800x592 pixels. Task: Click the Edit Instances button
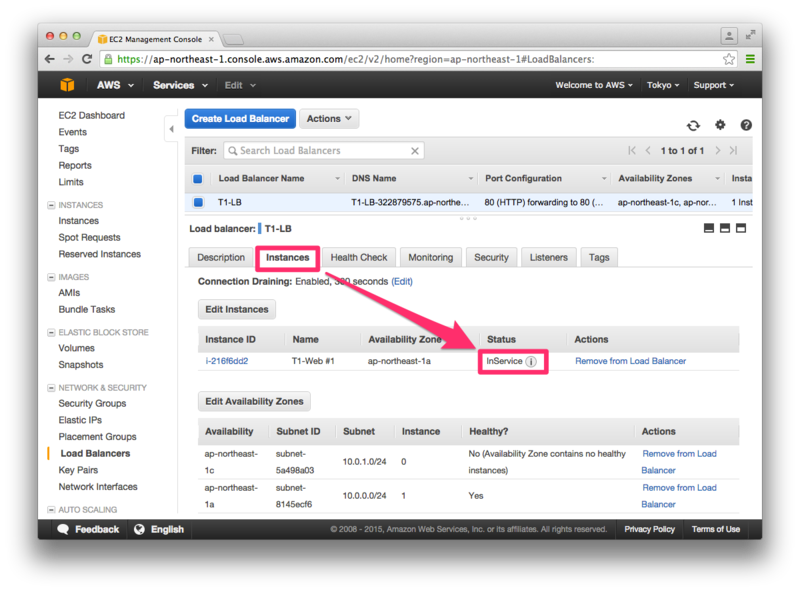click(x=237, y=309)
